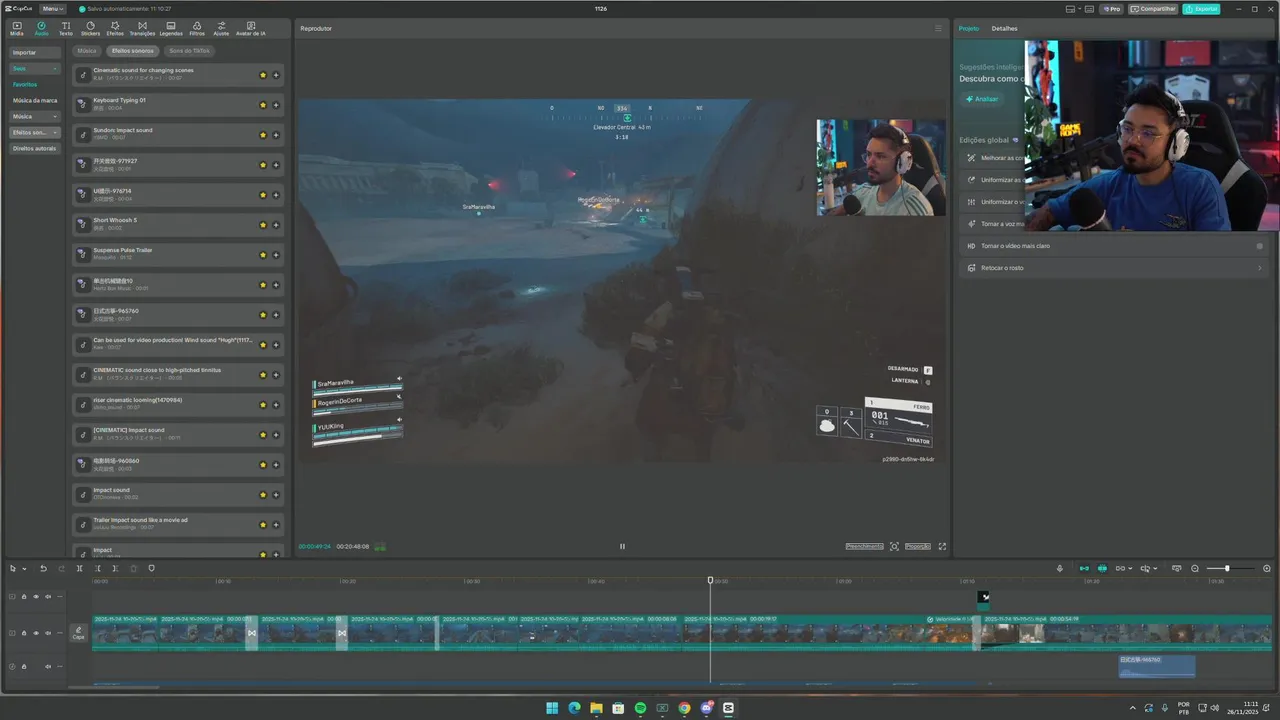The width and height of the screenshot is (1280, 720).
Task: Switch to the Música filter tab
Action: click(x=87, y=50)
